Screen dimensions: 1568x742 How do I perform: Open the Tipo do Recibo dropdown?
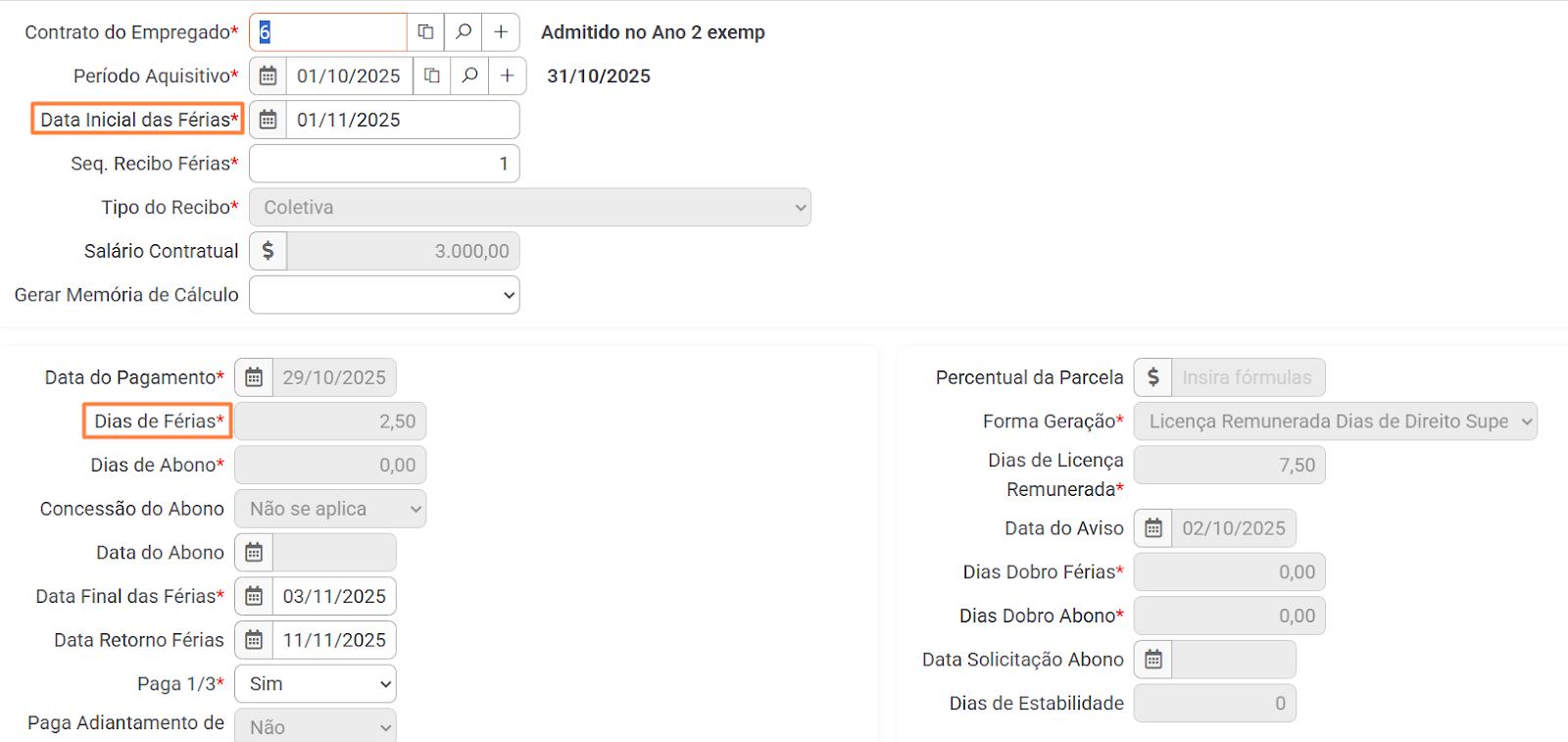pyautogui.click(x=530, y=208)
